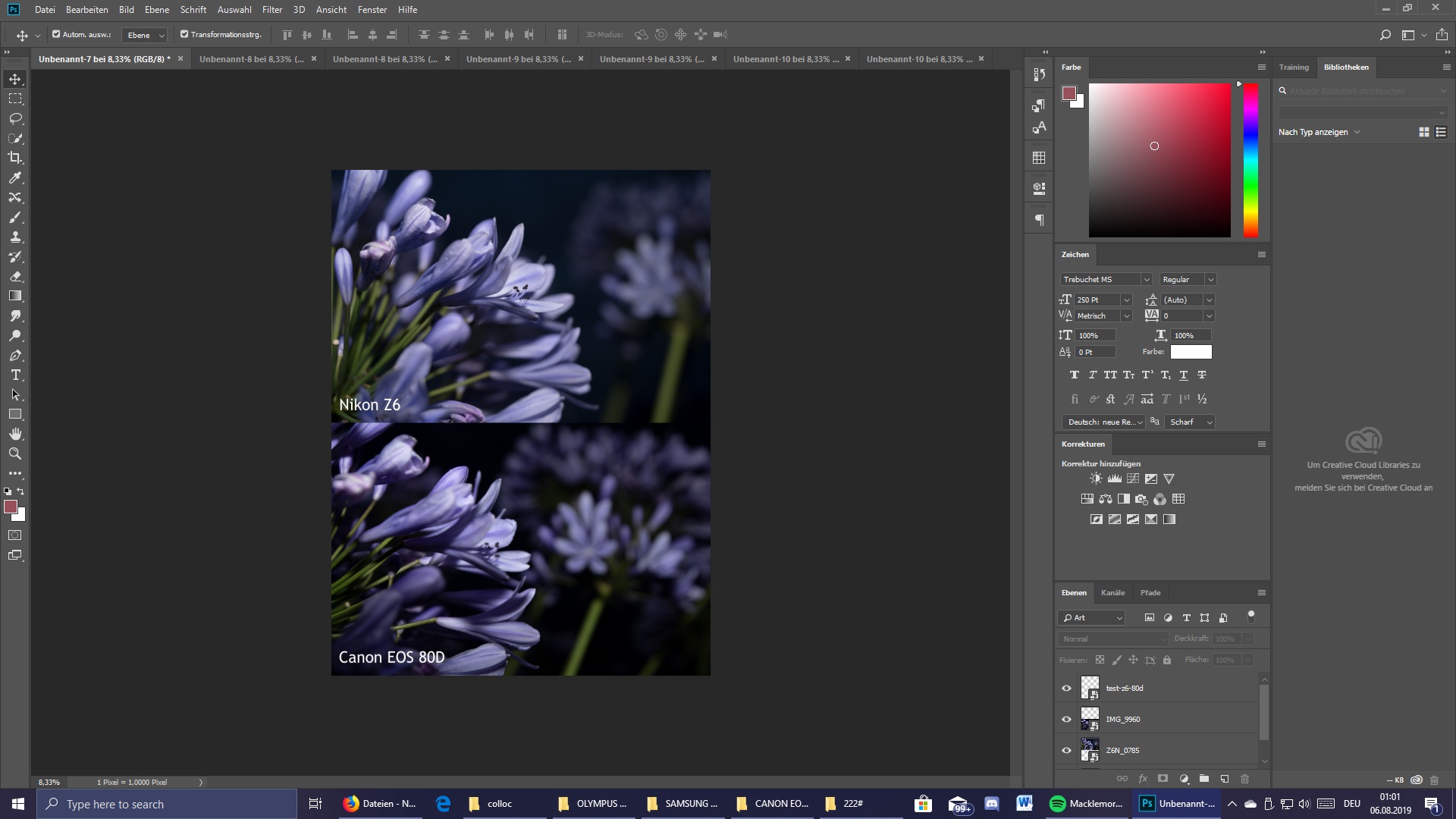Switch to the Unbenannt-9 document tab
The height and width of the screenshot is (819, 1456).
point(518,58)
